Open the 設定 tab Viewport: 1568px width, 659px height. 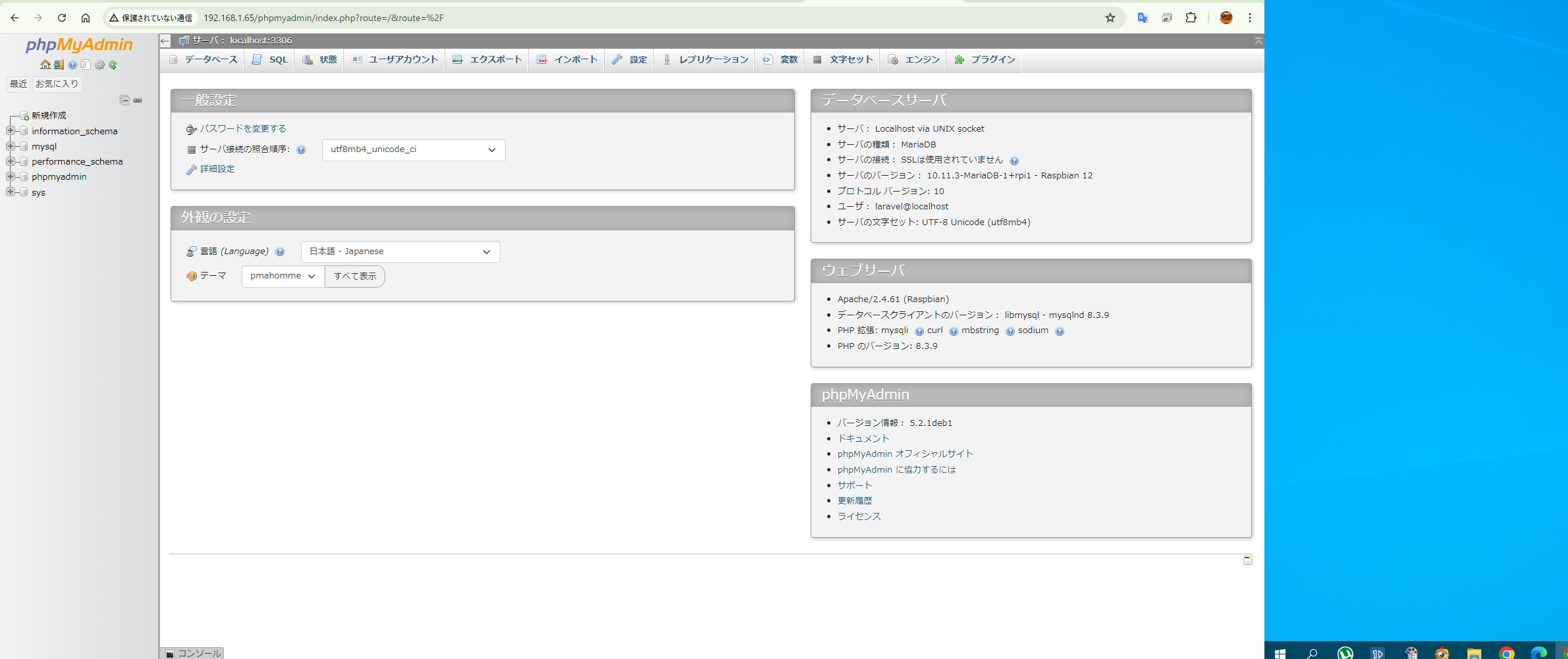pyautogui.click(x=630, y=60)
